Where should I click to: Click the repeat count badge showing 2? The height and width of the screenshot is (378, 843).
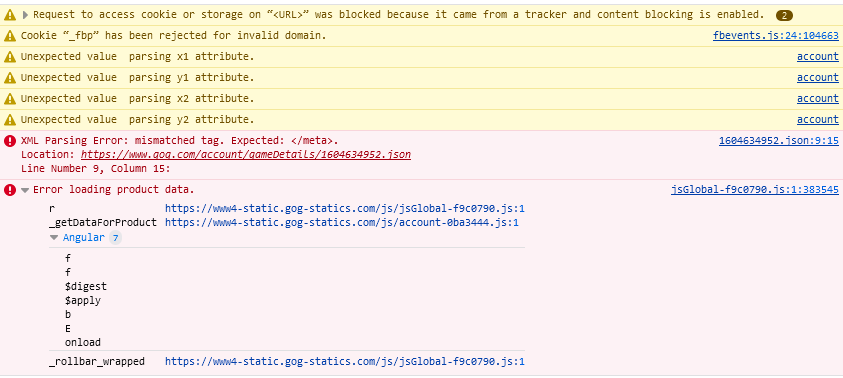click(784, 15)
